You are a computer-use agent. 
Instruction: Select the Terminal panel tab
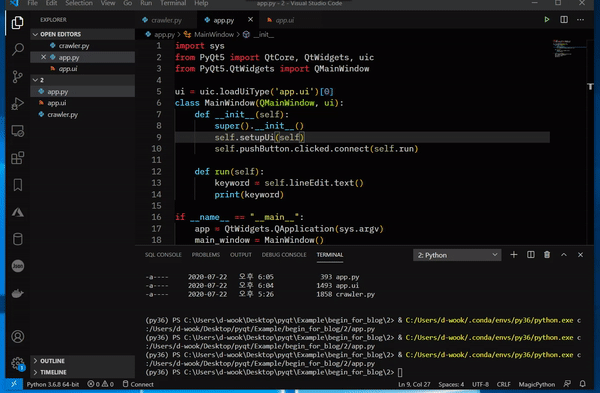(329, 255)
